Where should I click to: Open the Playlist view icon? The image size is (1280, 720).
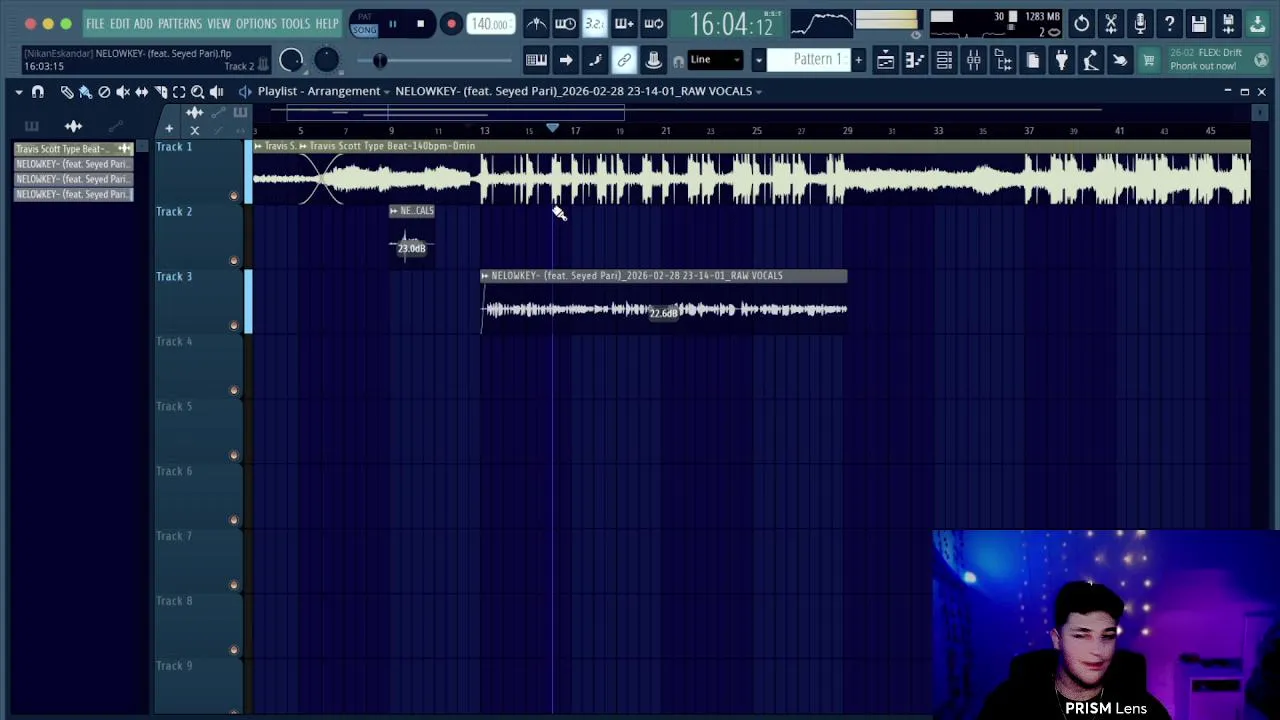[x=886, y=61]
